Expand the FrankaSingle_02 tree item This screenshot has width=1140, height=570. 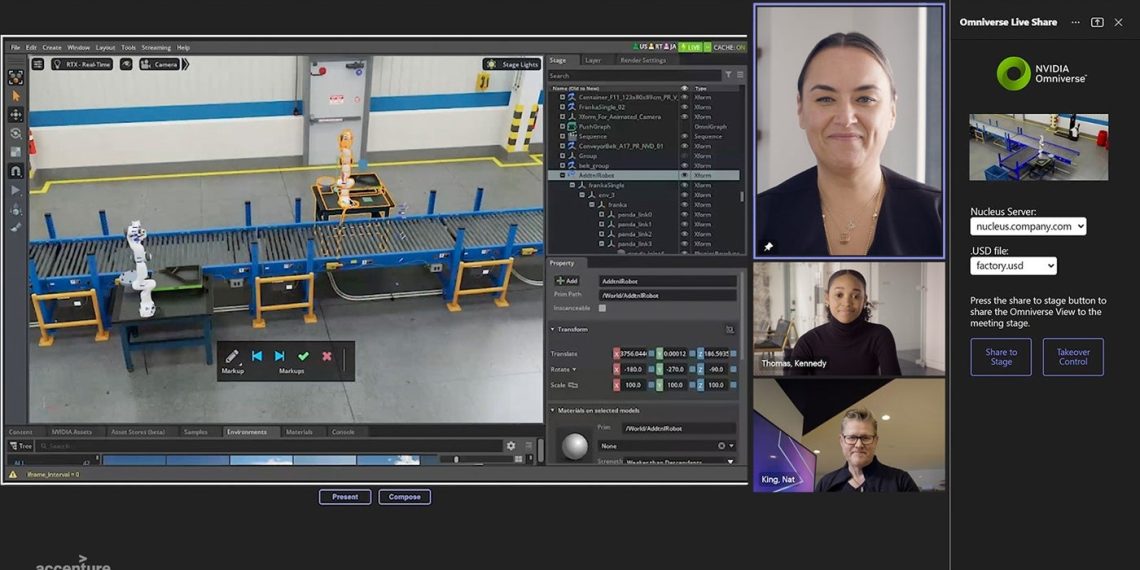[x=562, y=107]
